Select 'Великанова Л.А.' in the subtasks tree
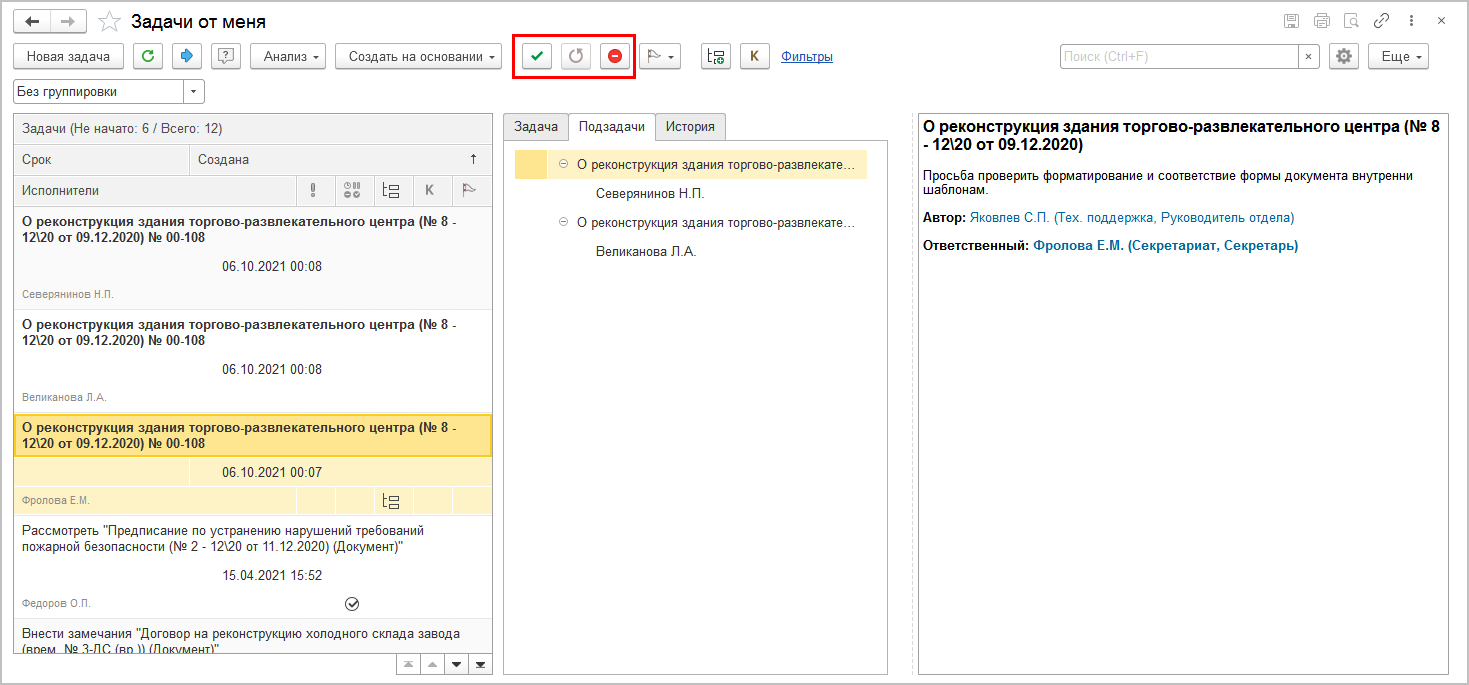 [646, 252]
